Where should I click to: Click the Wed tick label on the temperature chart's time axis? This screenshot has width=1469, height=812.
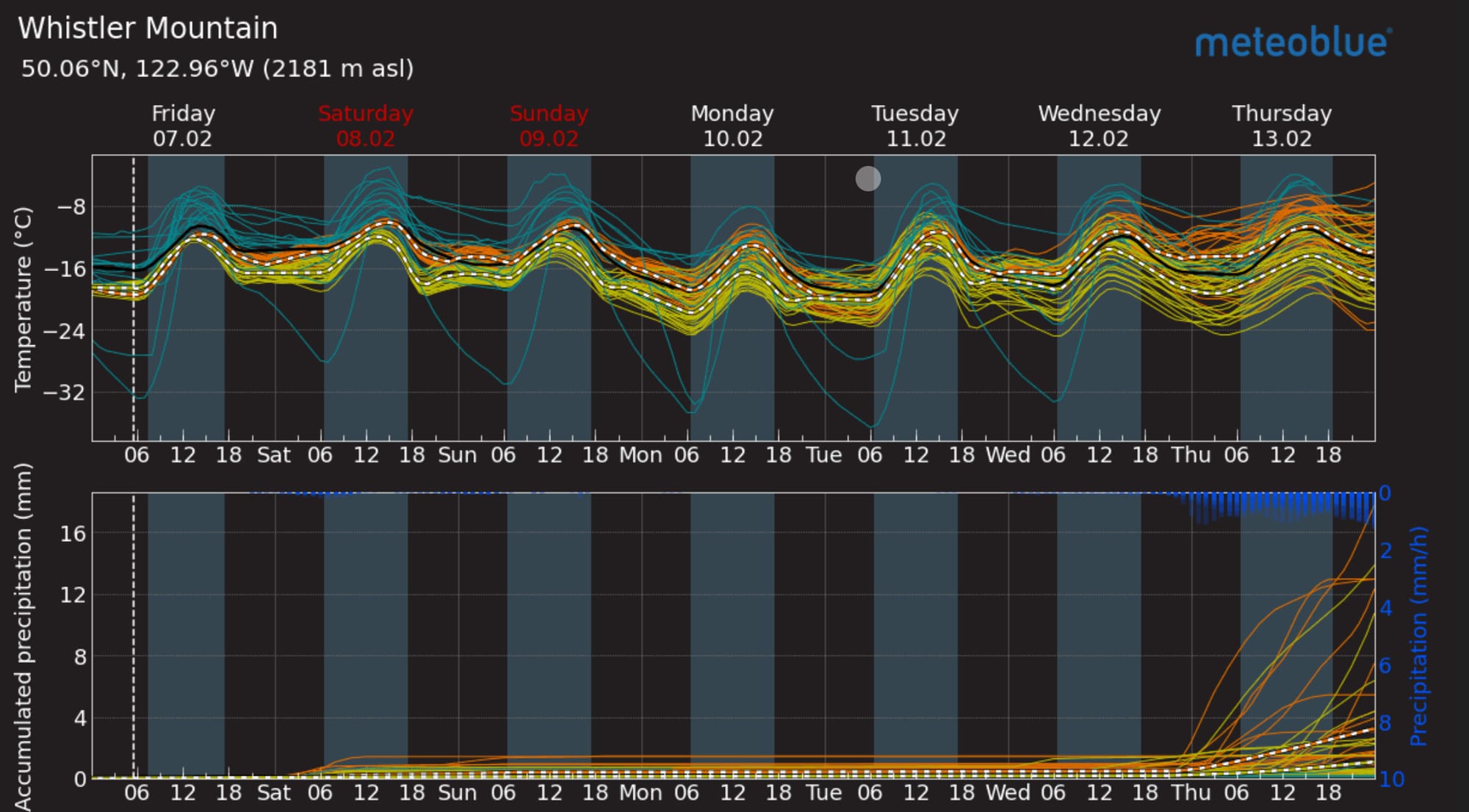click(1008, 455)
